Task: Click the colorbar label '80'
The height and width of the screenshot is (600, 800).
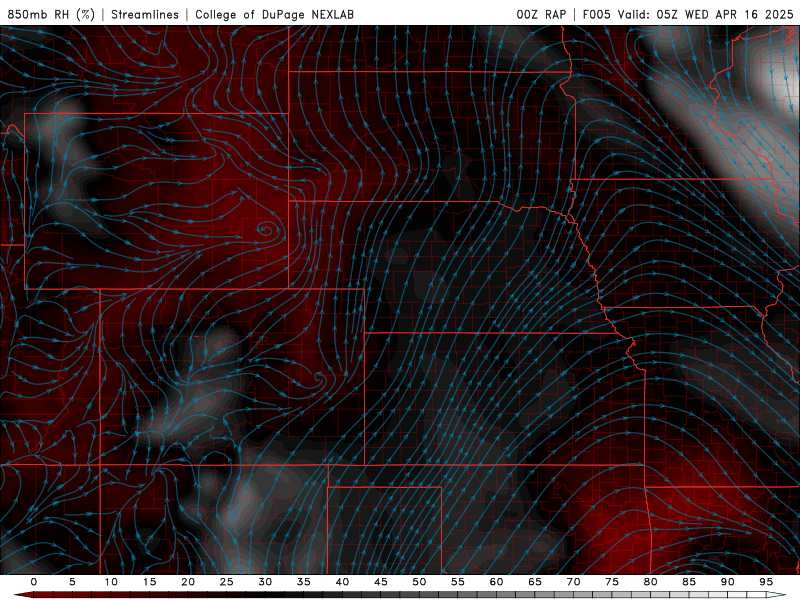Action: (650, 582)
